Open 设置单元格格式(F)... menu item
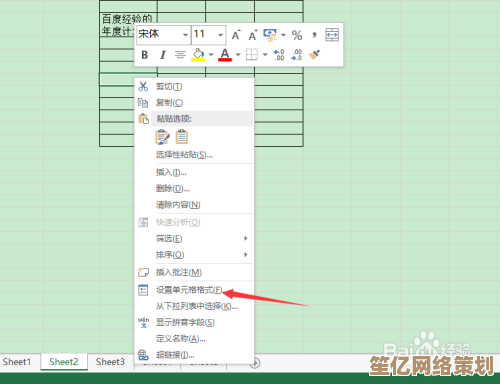This screenshot has height=384, width=500. point(195,290)
